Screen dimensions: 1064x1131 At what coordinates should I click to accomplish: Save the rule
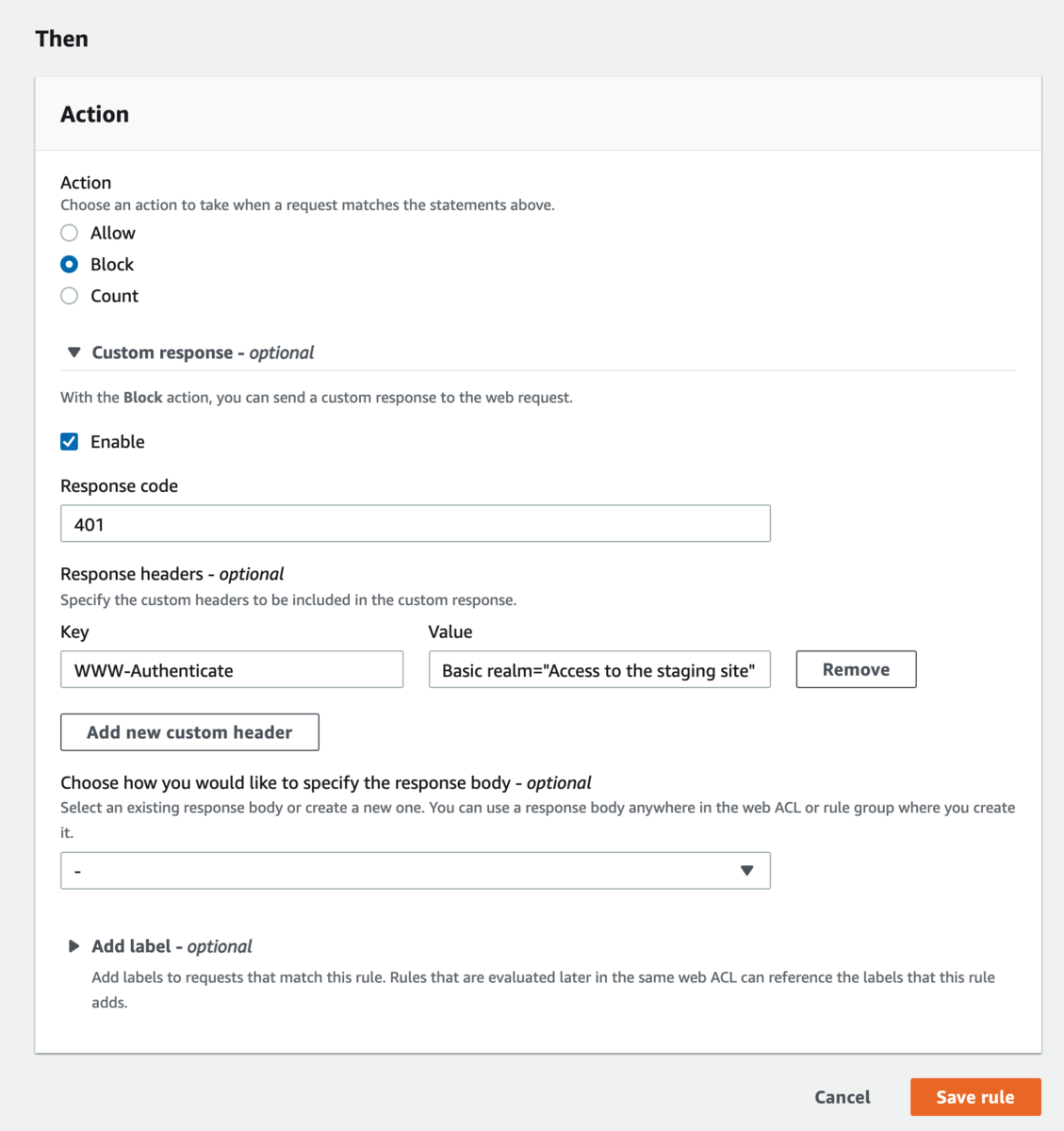click(974, 1097)
